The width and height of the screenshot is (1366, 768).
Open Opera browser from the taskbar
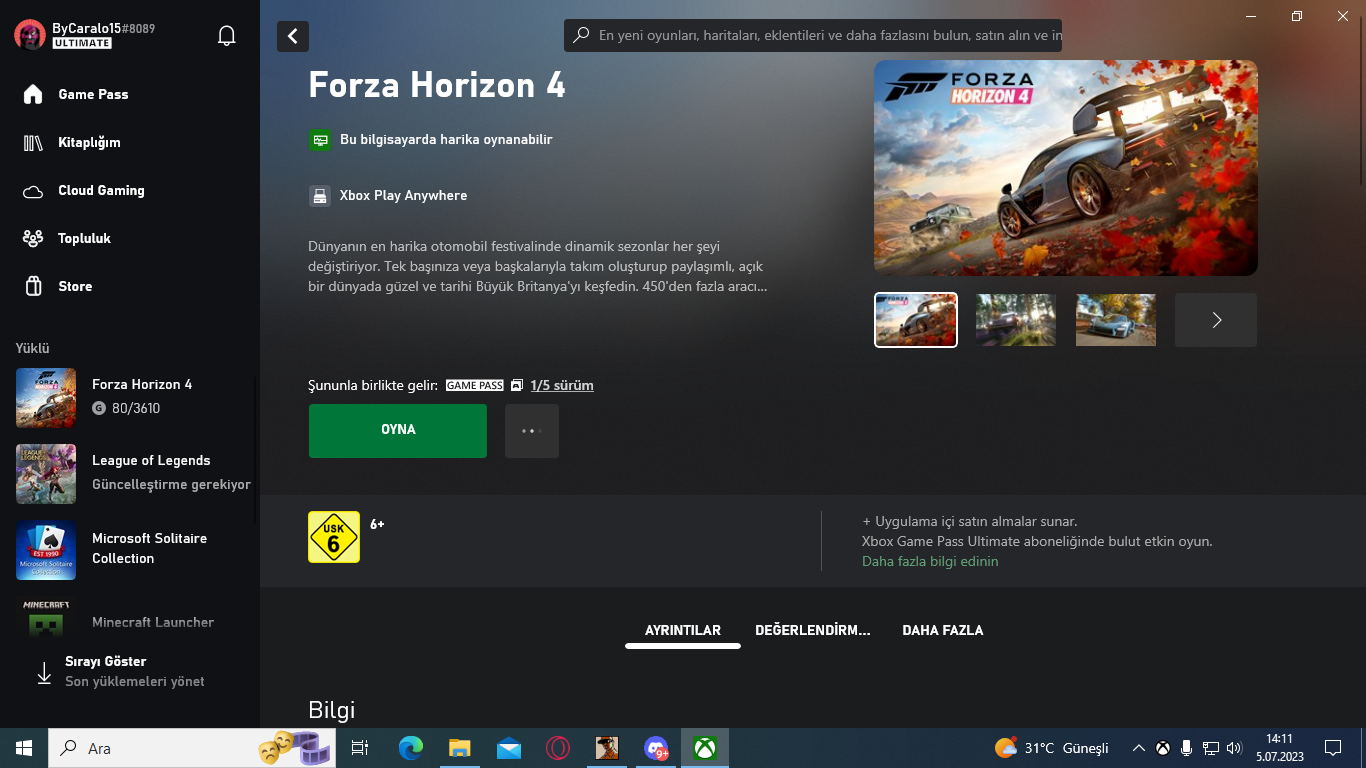click(558, 748)
